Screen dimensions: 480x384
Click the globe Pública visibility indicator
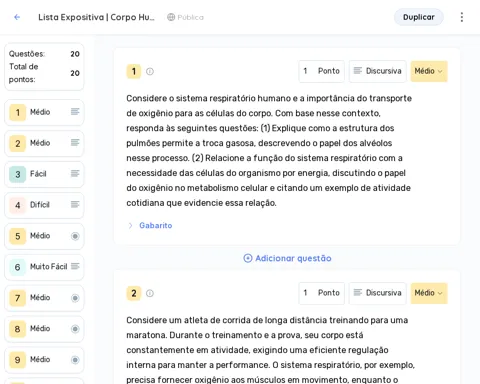185,17
